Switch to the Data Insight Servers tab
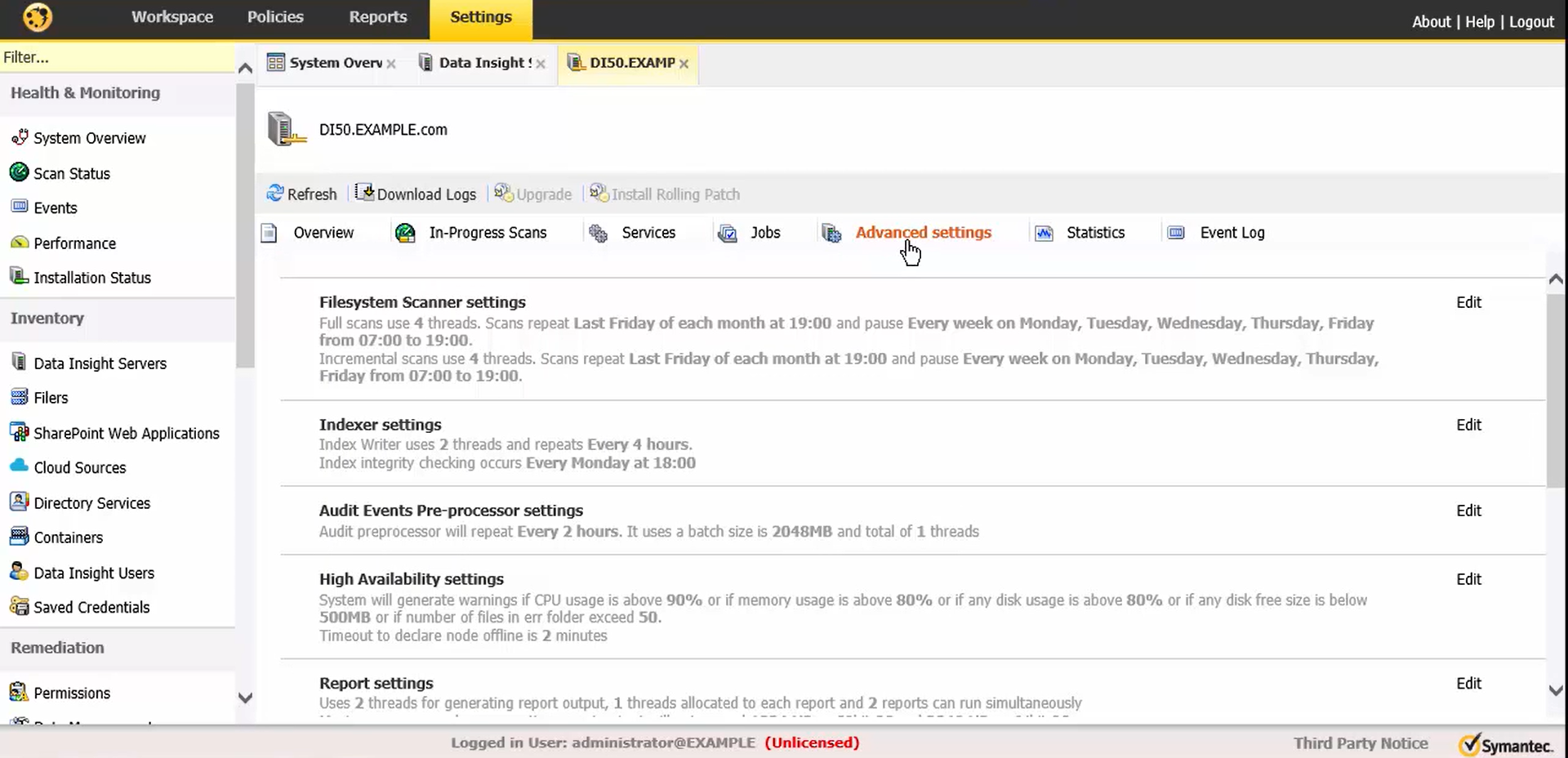Image resolution: width=1568 pixels, height=758 pixels. coord(480,63)
